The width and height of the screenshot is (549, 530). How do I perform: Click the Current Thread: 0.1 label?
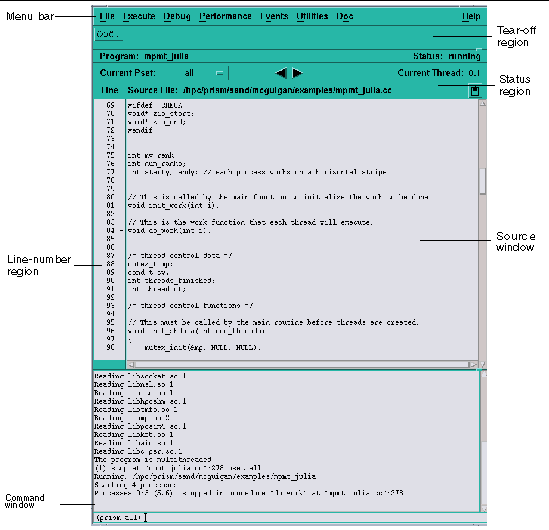pos(438,73)
